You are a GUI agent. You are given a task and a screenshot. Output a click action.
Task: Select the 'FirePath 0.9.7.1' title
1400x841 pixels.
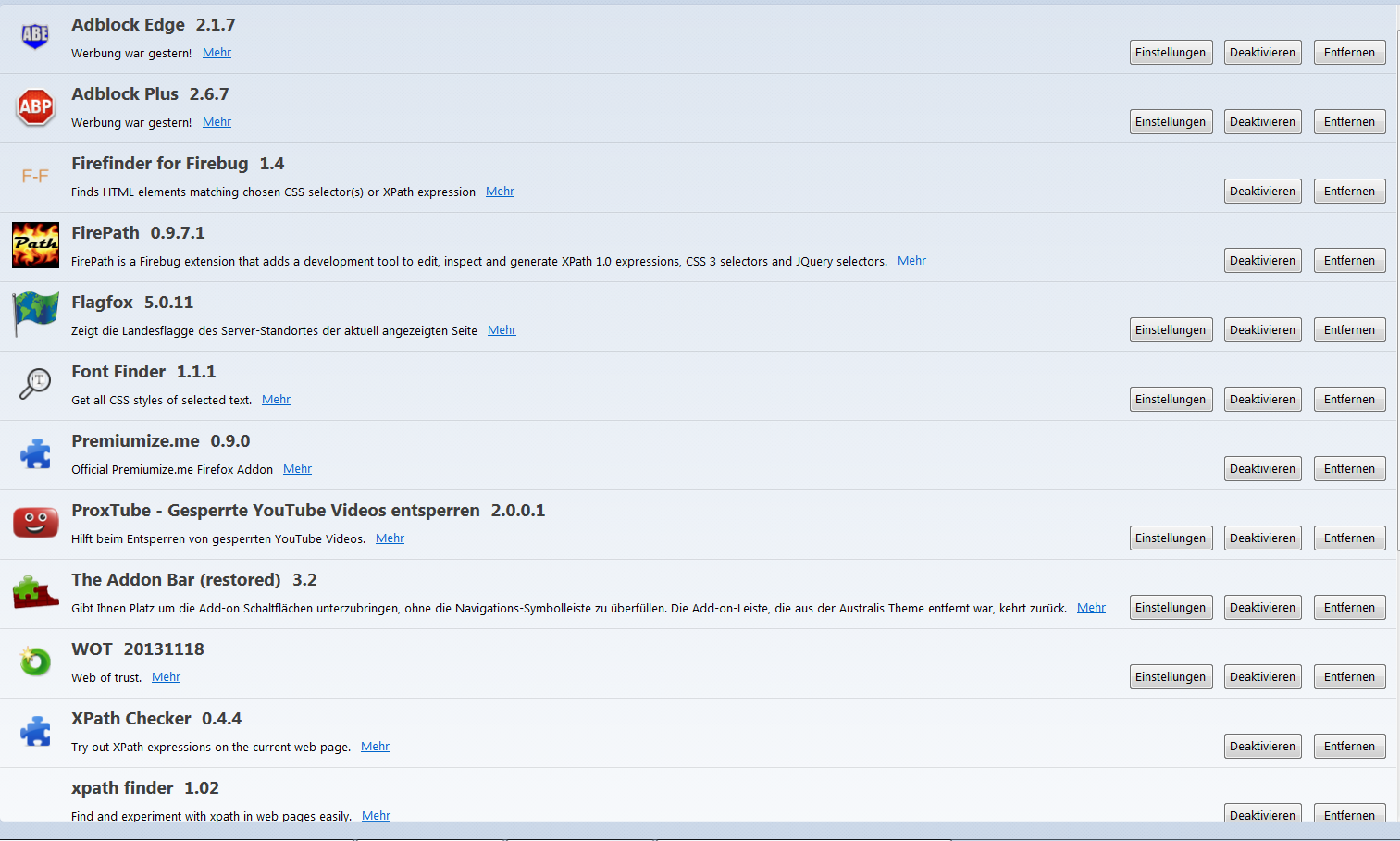(x=138, y=233)
